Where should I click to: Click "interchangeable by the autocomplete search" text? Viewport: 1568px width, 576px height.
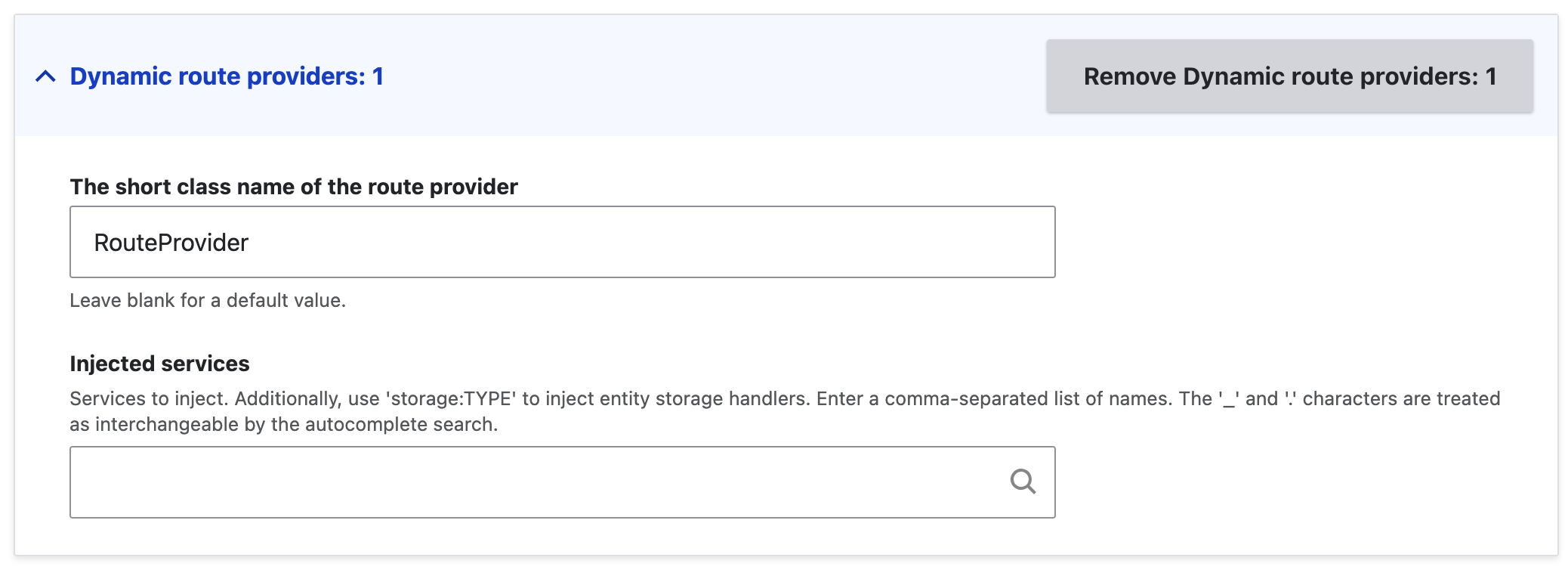click(x=295, y=424)
